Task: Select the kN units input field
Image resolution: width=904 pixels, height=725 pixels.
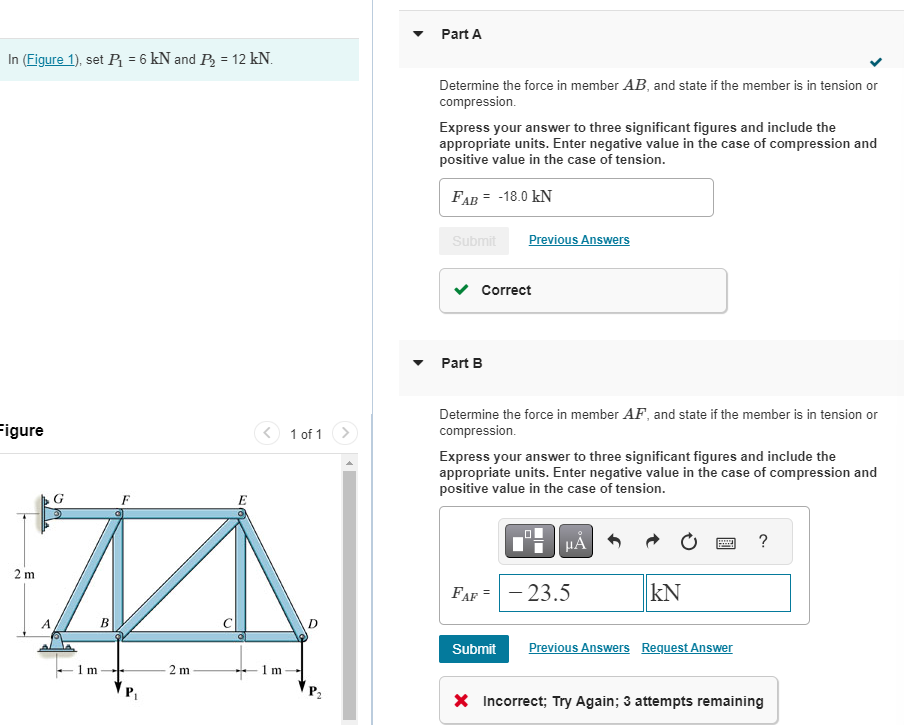Action: [x=717, y=592]
